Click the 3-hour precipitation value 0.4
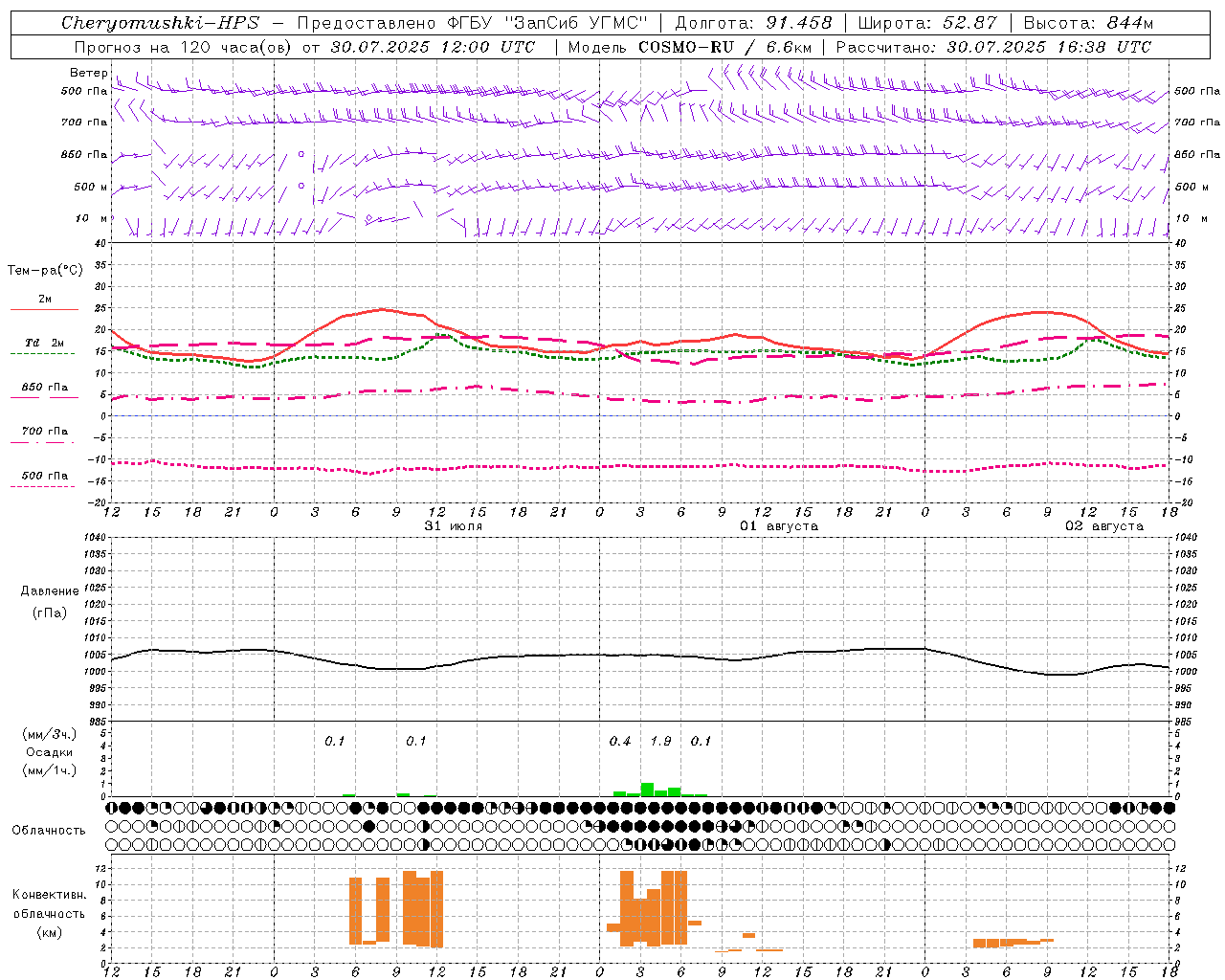This screenshot has height=980, width=1225. point(620,742)
